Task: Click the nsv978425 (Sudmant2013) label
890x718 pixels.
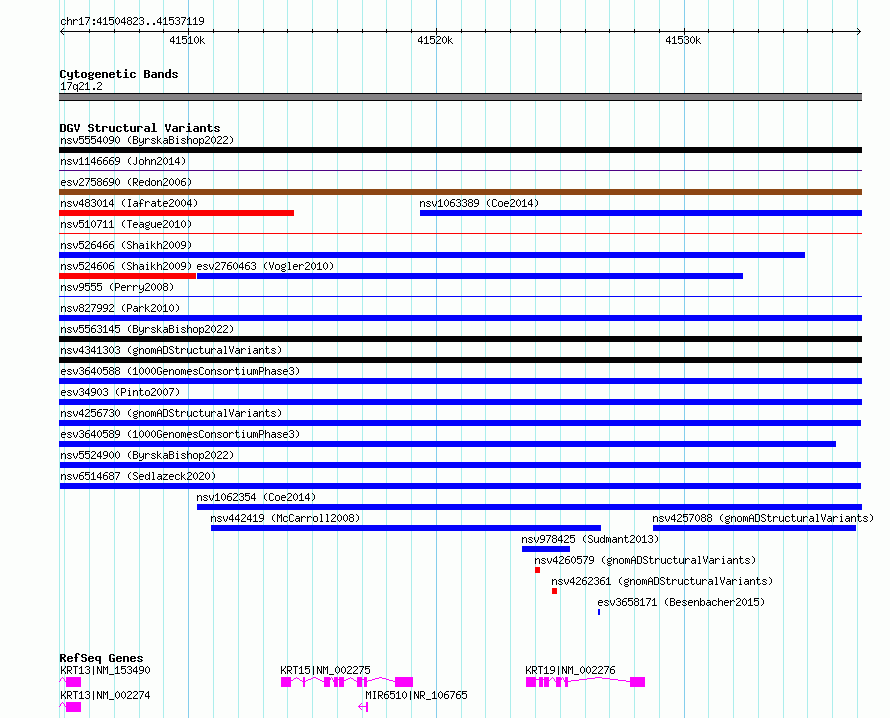Action: [590, 539]
